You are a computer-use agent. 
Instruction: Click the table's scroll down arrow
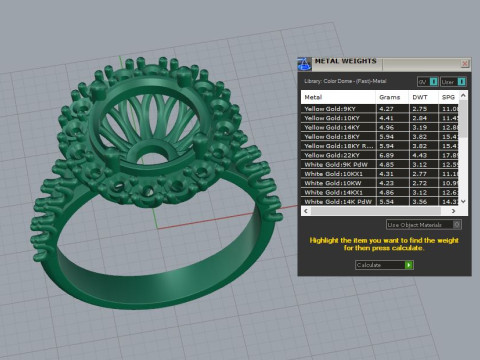pyautogui.click(x=463, y=201)
